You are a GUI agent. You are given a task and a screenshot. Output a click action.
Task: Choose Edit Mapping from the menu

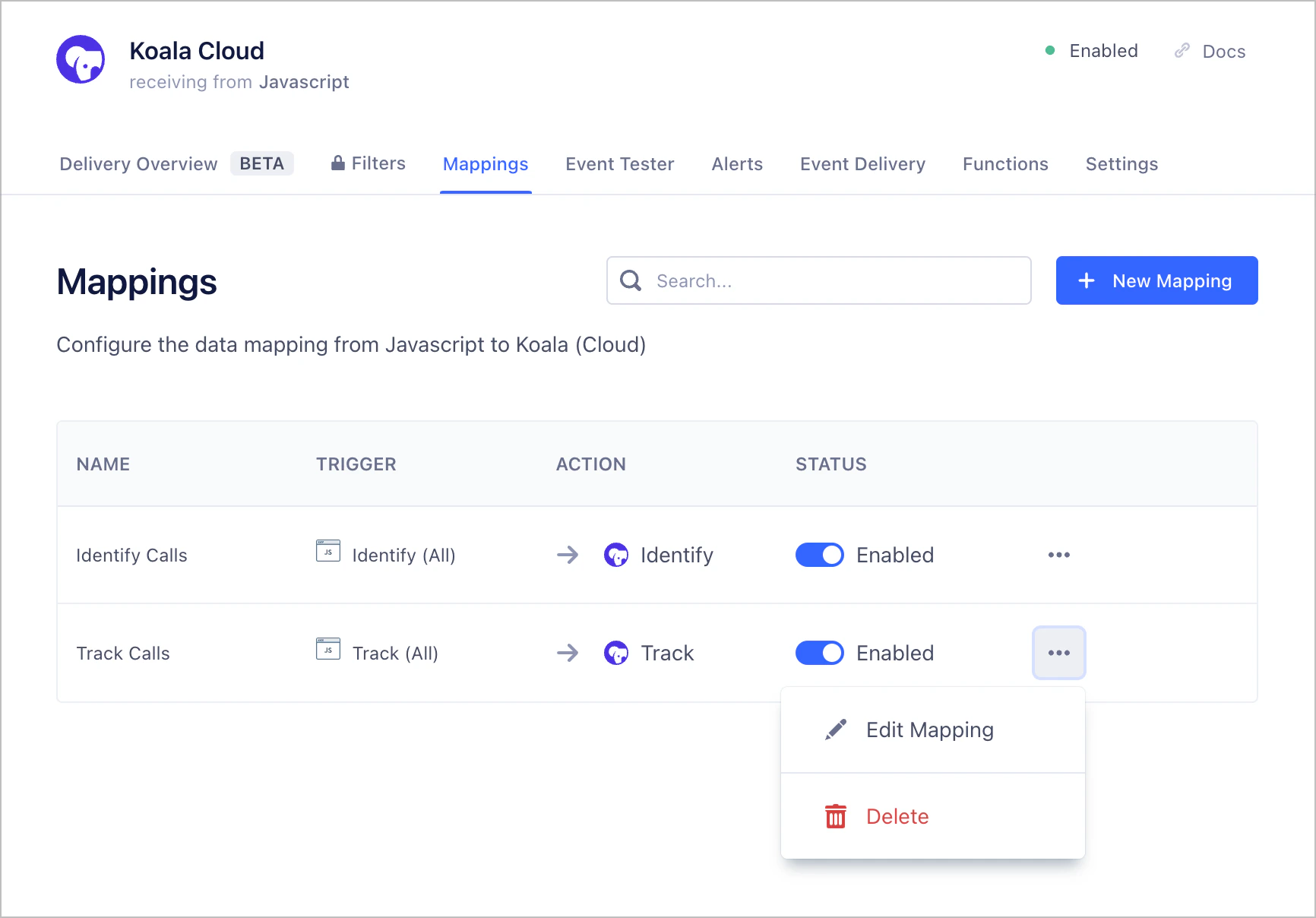(x=933, y=730)
